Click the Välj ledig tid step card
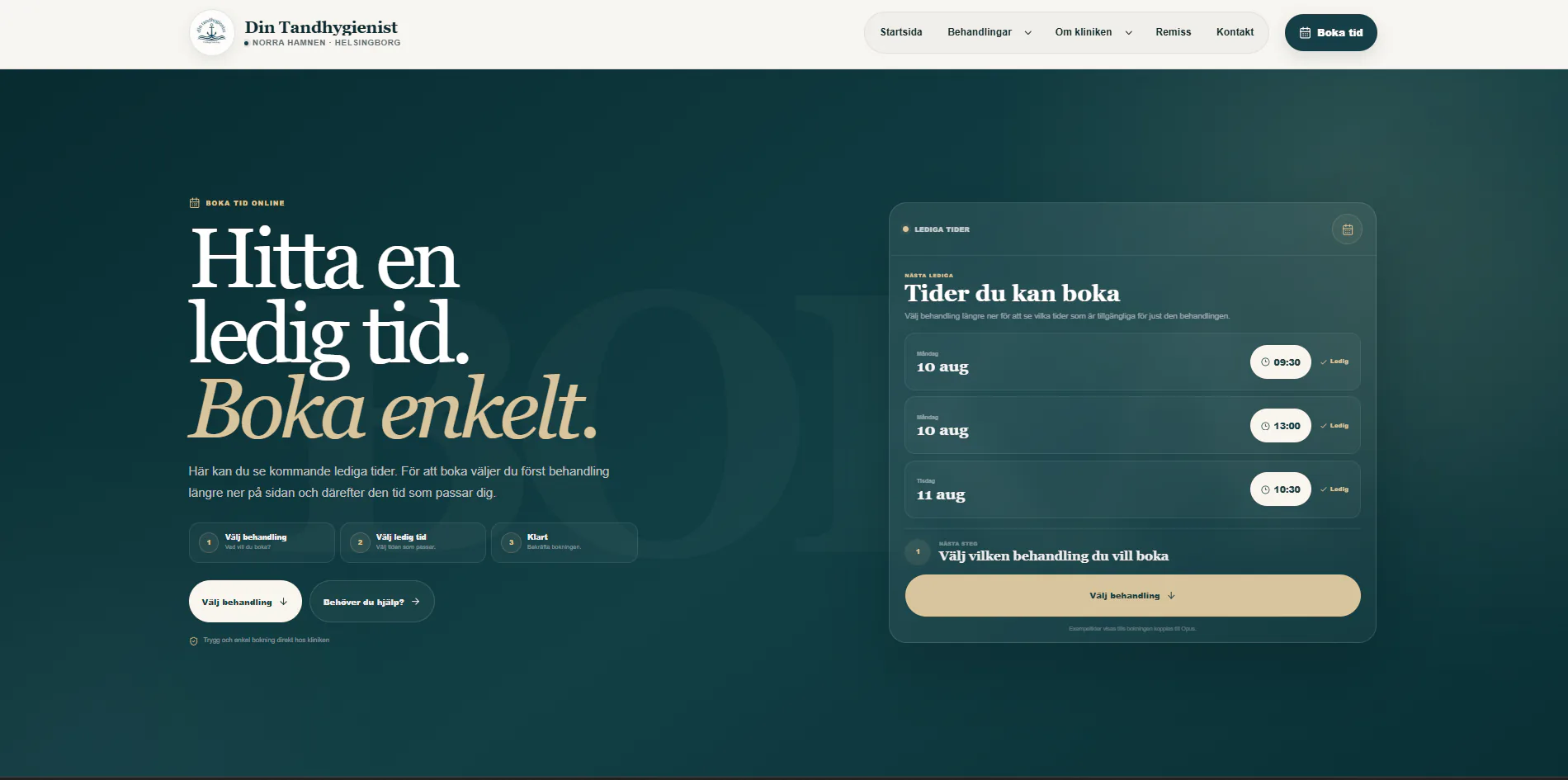 point(413,542)
